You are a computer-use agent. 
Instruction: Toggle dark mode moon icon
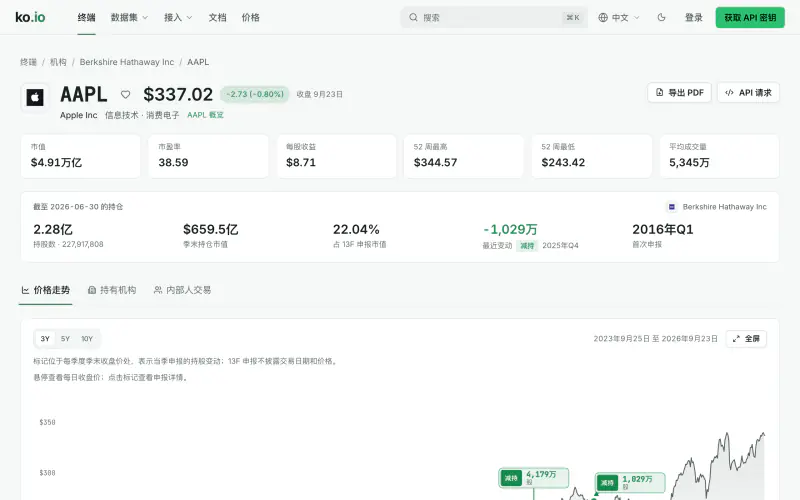pyautogui.click(x=661, y=17)
